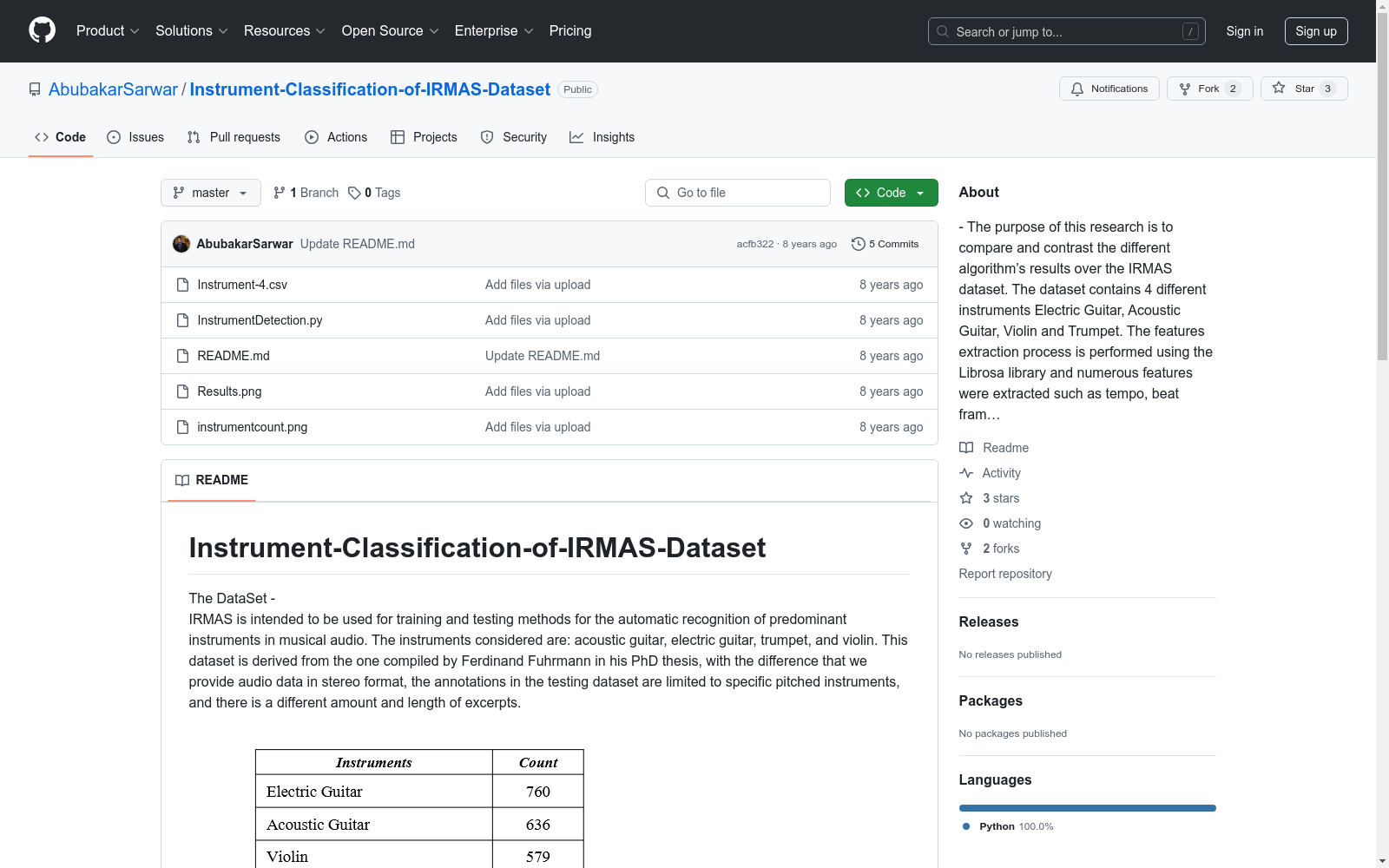Click the README book icon in file header
The width and height of the screenshot is (1389, 868).
[182, 480]
